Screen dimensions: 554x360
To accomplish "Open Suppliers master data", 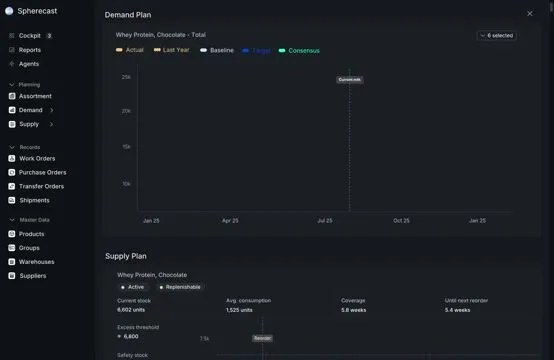I will click(x=33, y=276).
